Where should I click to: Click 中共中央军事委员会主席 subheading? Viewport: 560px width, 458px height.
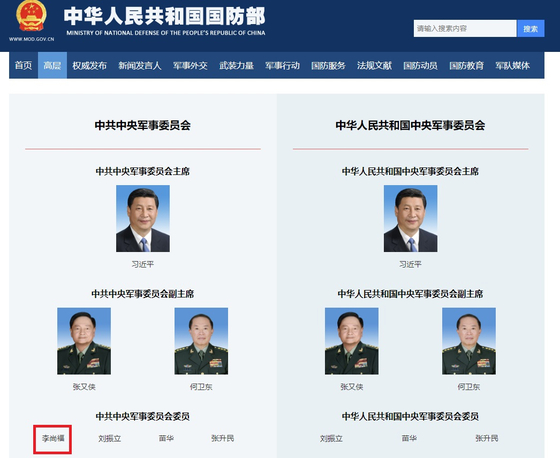[x=143, y=171]
